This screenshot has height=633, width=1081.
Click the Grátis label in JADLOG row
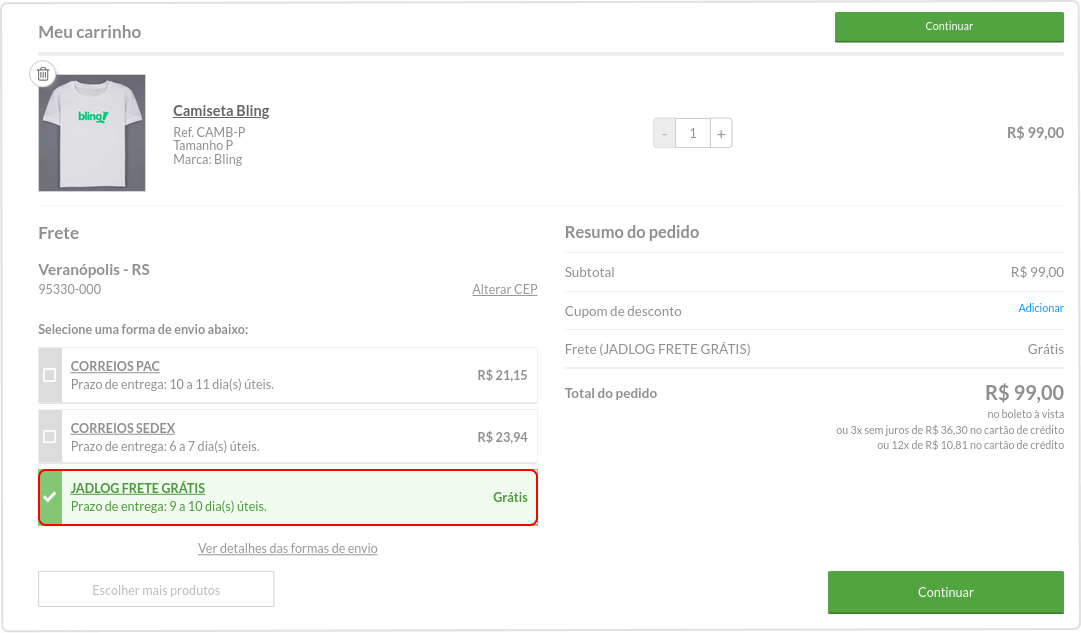coord(510,497)
